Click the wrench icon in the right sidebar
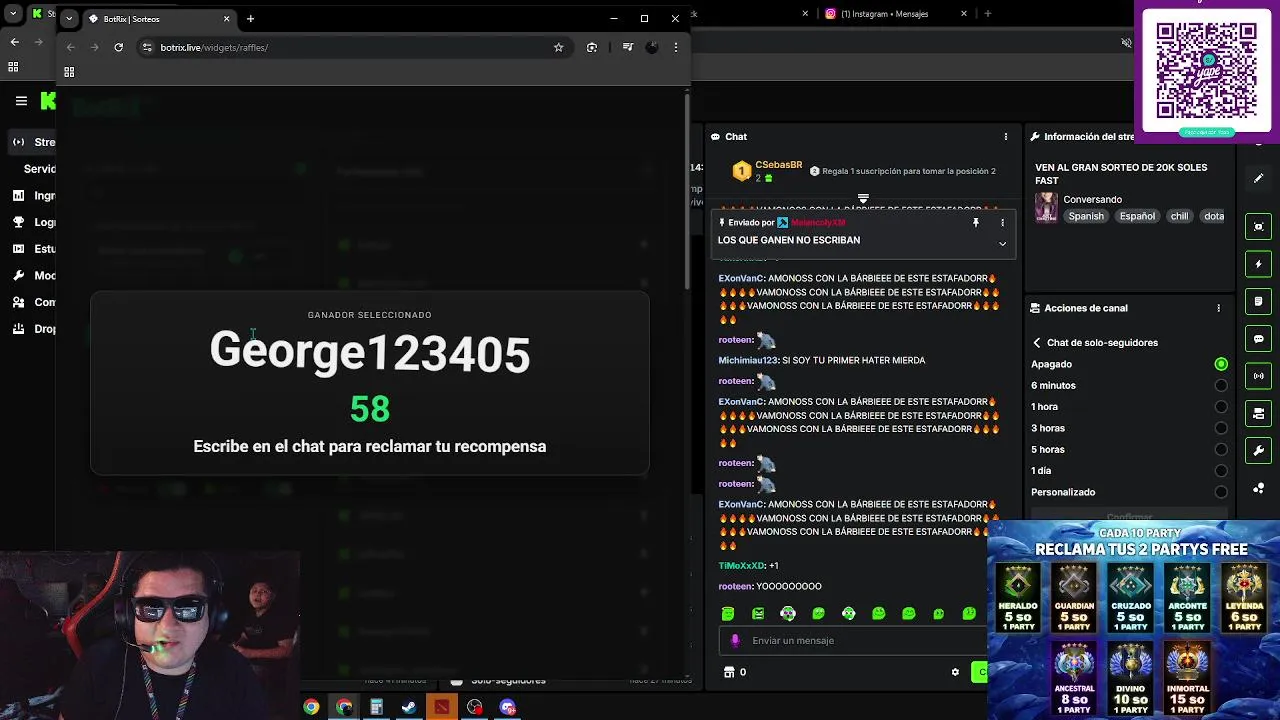The width and height of the screenshot is (1280, 720). pos(1259,450)
